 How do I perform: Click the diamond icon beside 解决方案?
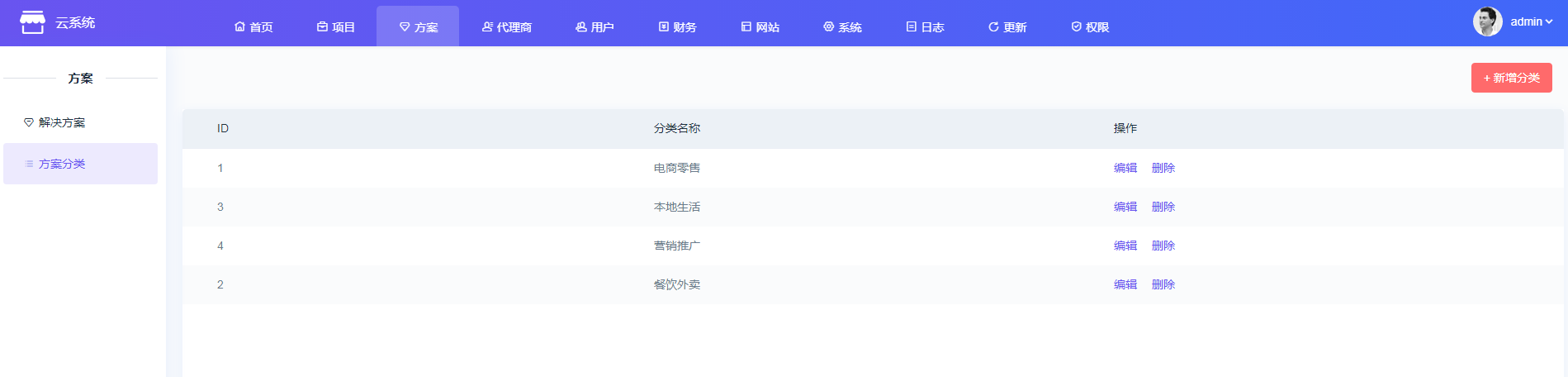coord(29,122)
